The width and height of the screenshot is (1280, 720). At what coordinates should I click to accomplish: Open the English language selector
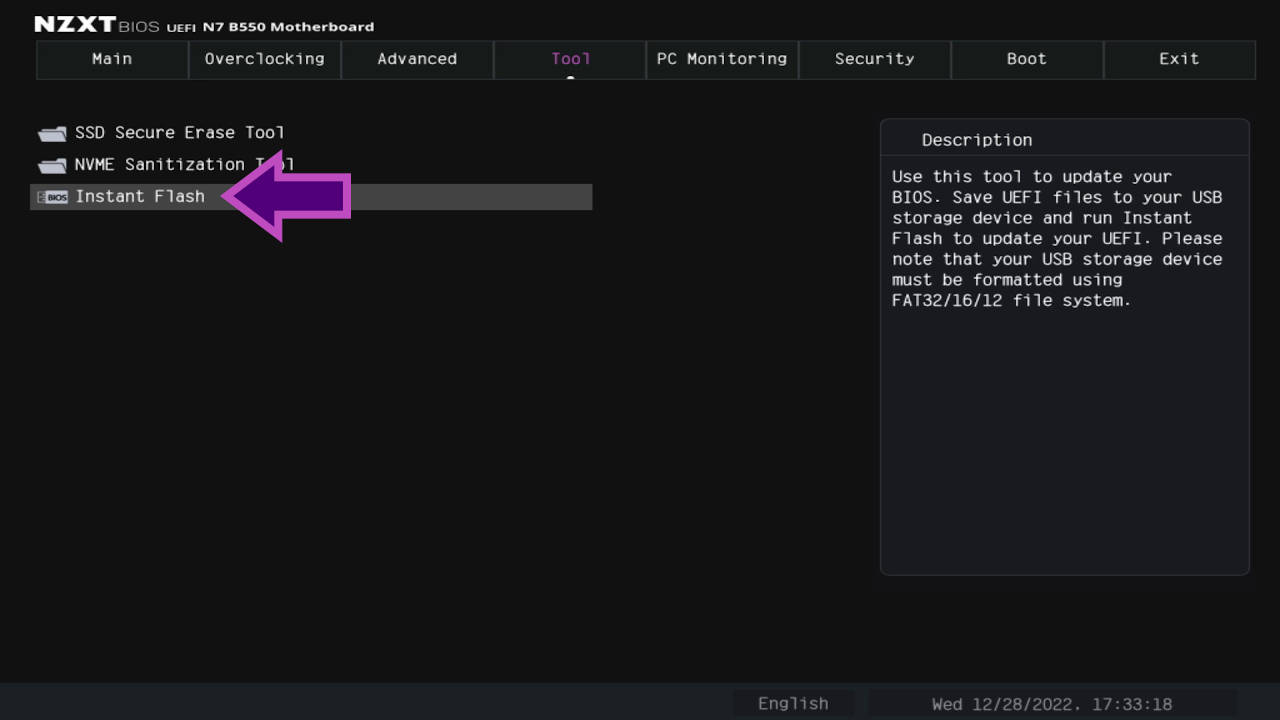coord(793,703)
